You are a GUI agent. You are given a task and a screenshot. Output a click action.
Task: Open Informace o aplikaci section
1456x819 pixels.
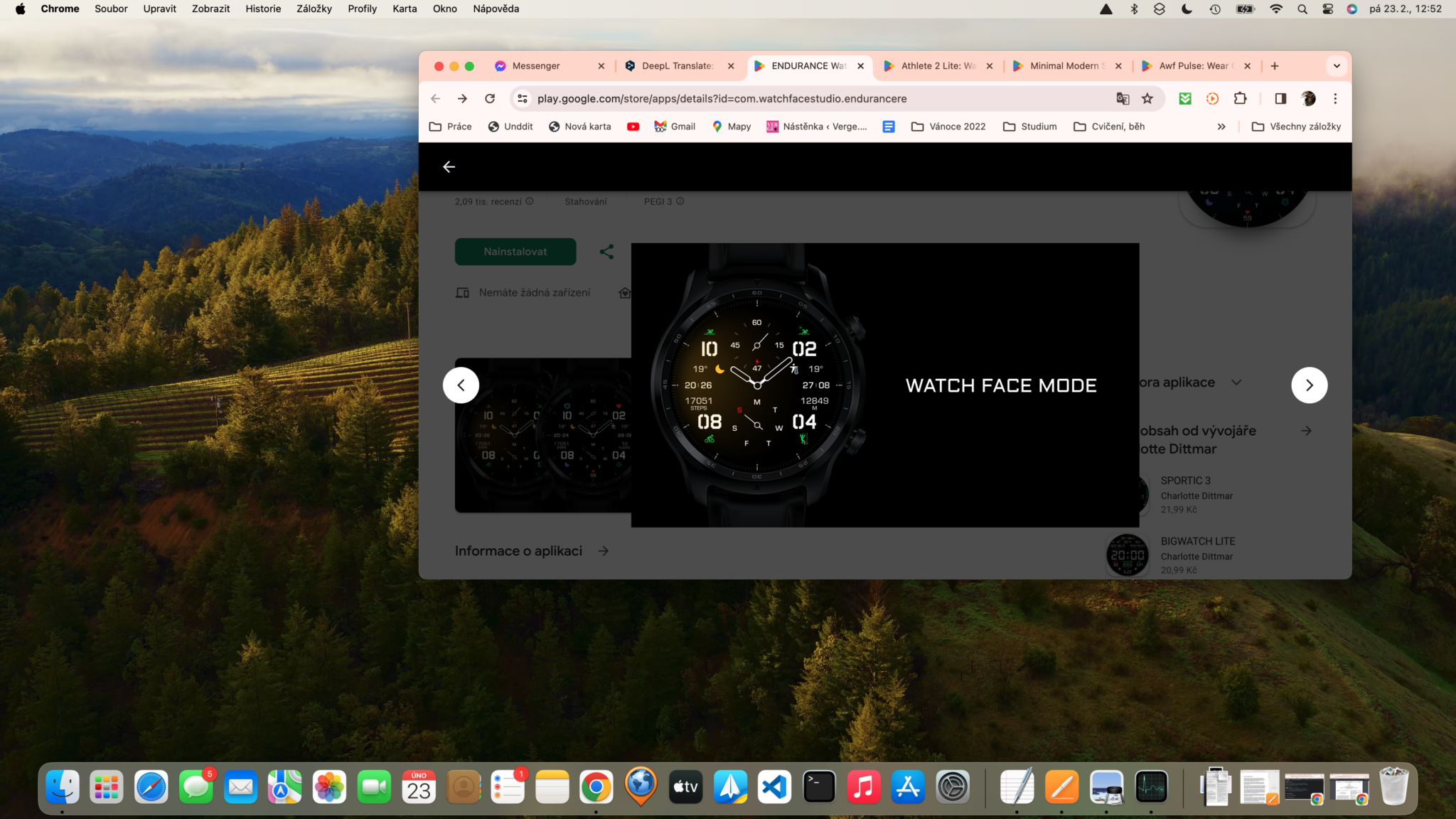click(532, 551)
